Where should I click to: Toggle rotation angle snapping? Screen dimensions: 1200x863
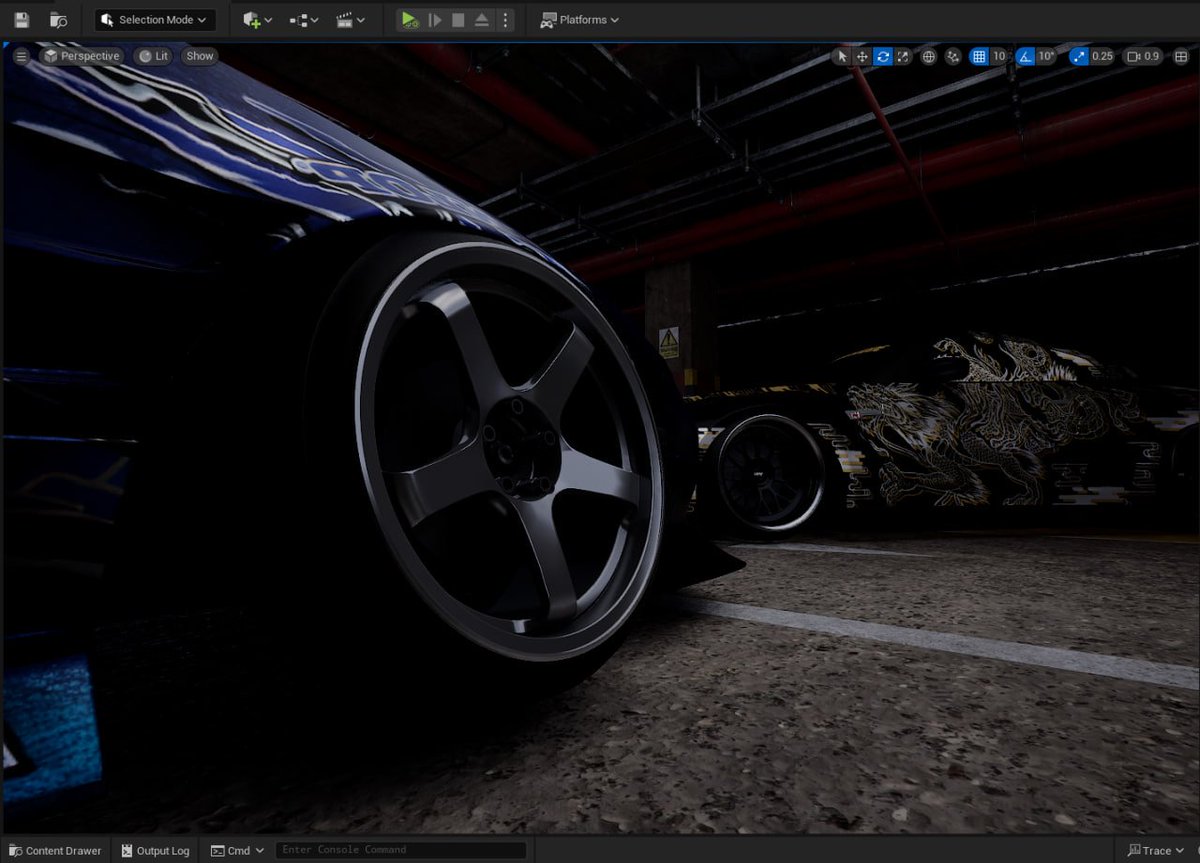point(1025,57)
